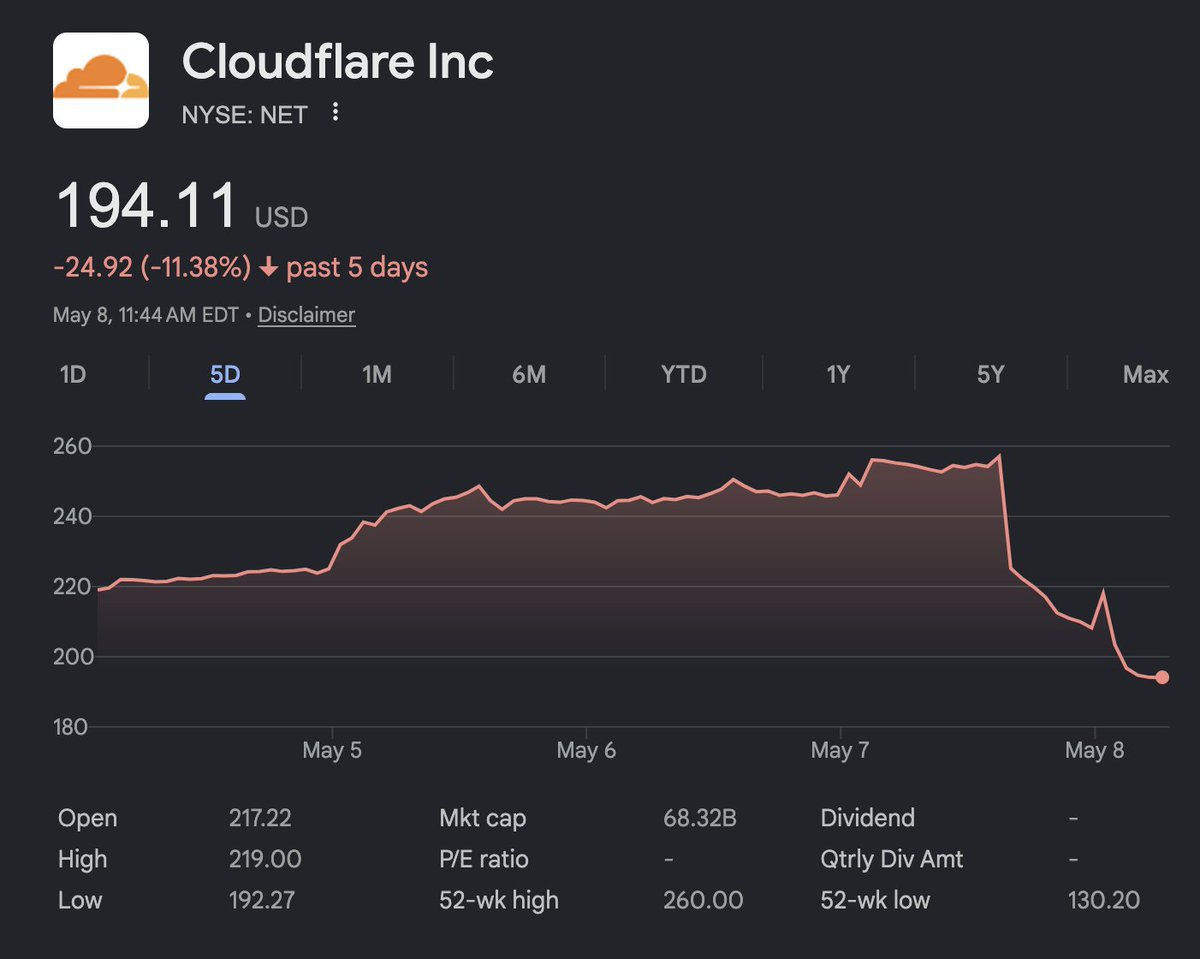Click the Low value 192.27
Viewport: 1200px width, 959px height.
262,900
